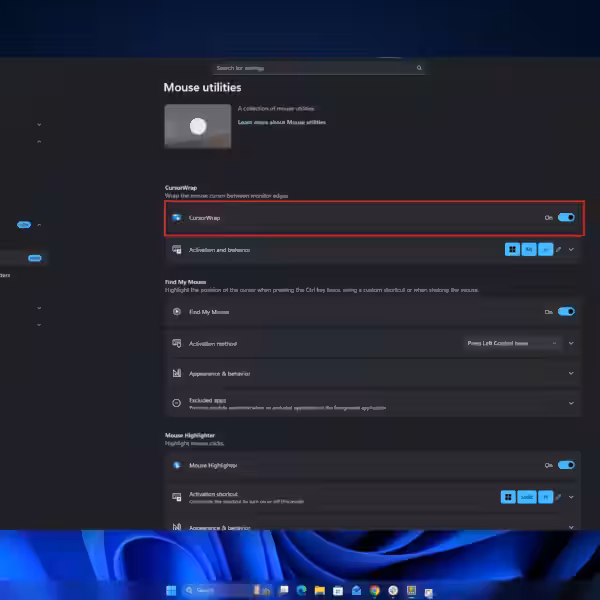This screenshot has height=600, width=600.
Task: Edit Mouse Highlighter shortcut with pencil icon
Action: [559, 496]
